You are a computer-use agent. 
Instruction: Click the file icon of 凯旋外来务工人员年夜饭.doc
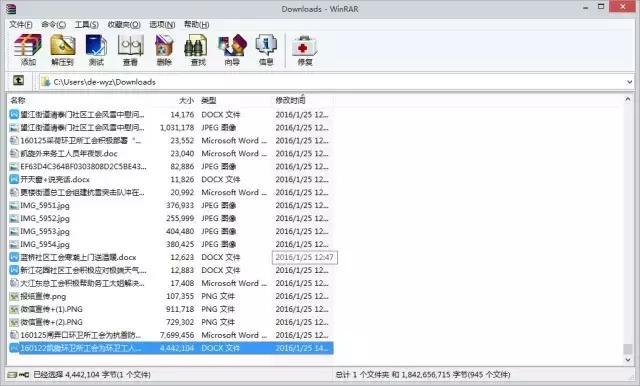(14, 153)
